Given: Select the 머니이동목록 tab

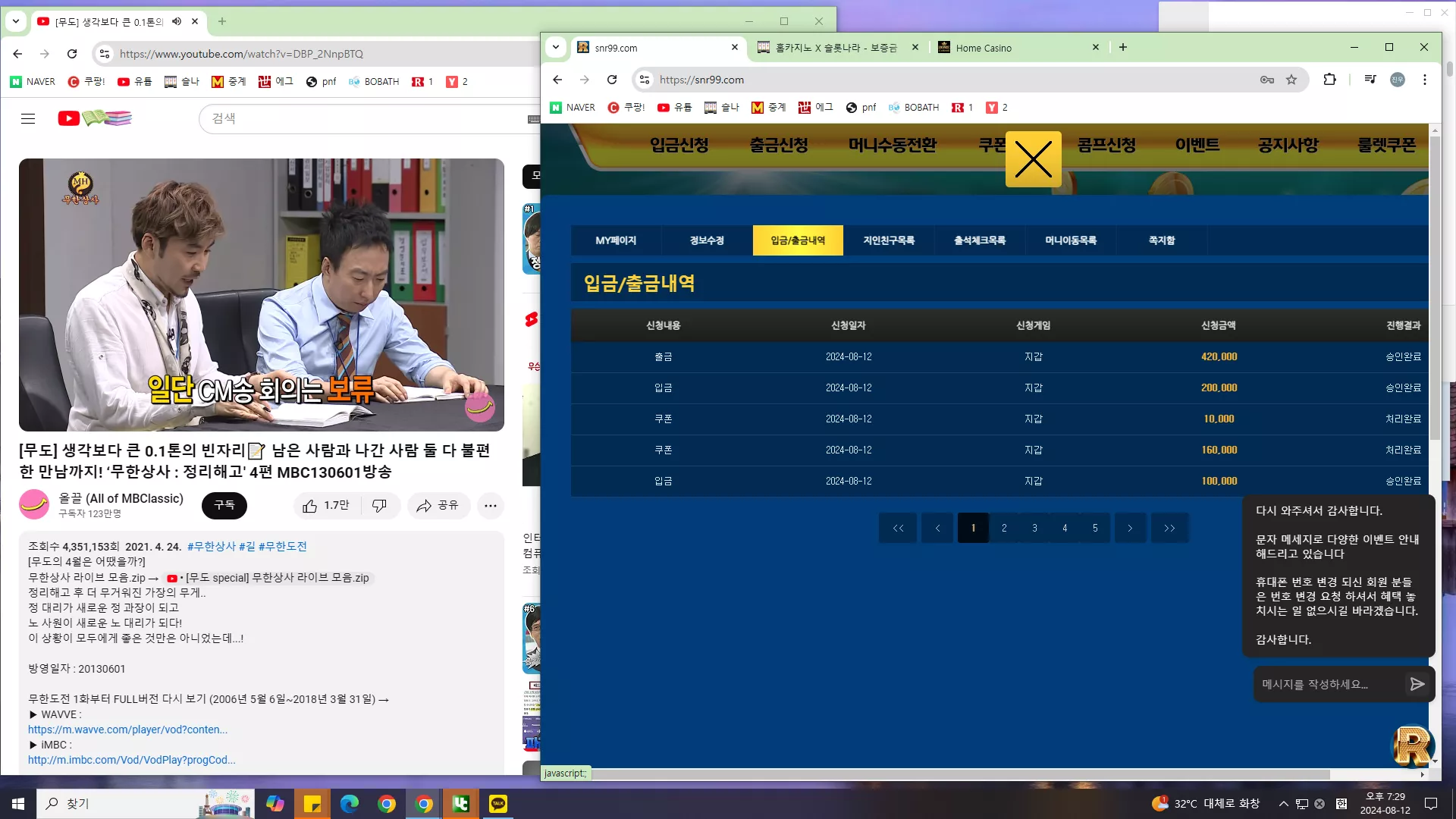Looking at the screenshot, I should point(1071,240).
